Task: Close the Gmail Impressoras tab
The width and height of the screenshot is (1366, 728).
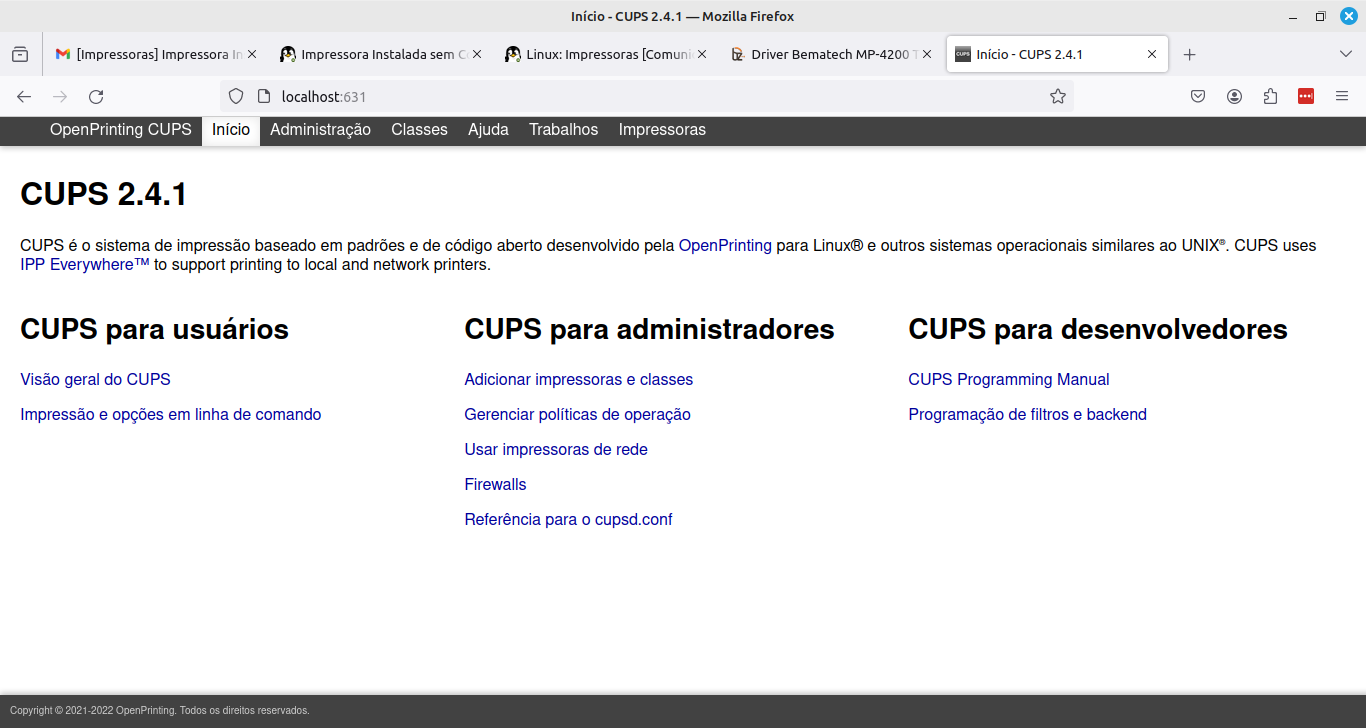Action: [252, 55]
